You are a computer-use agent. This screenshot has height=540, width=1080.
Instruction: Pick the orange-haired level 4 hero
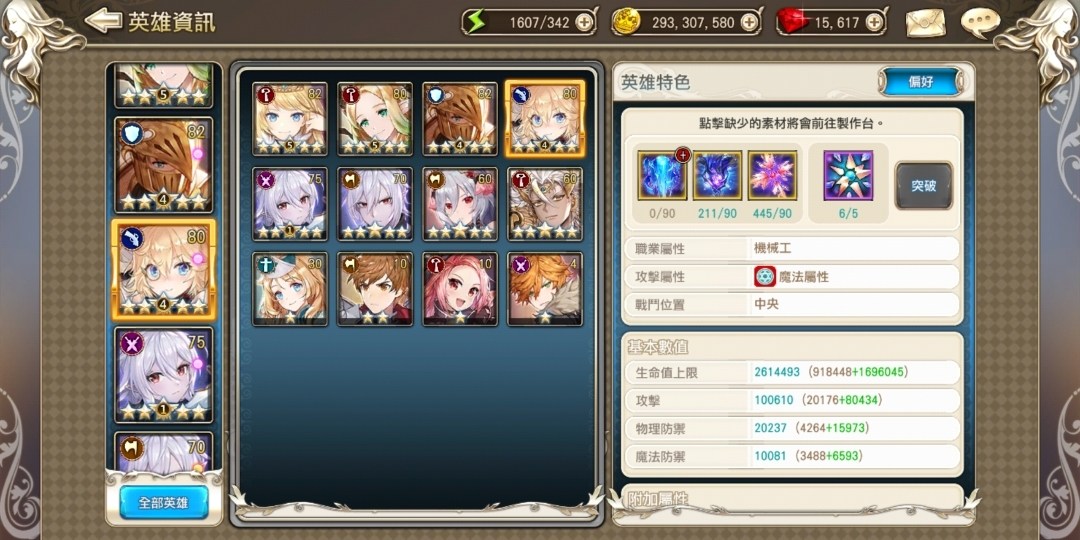[x=545, y=289]
